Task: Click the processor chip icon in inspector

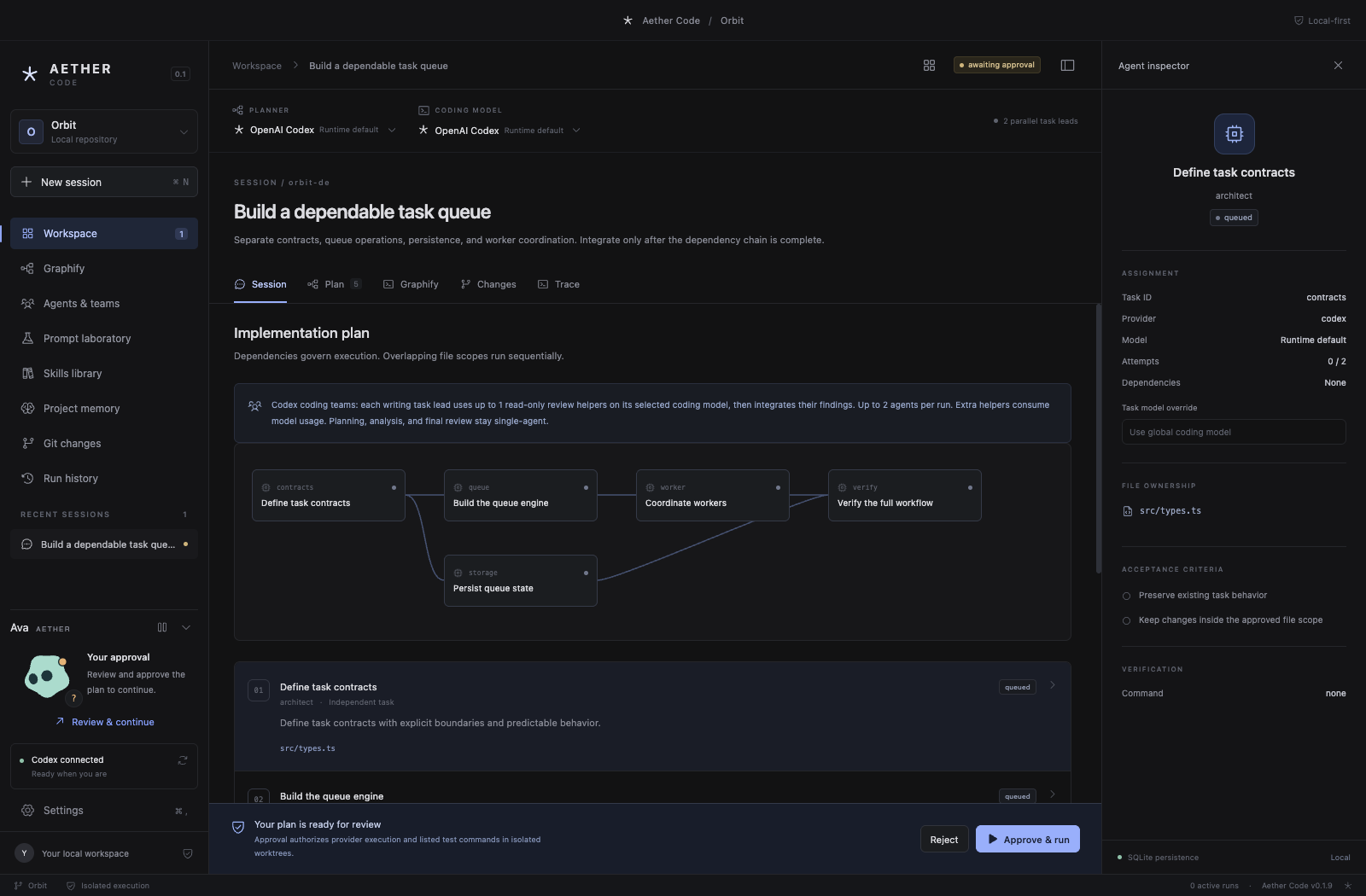Action: pos(1235,134)
